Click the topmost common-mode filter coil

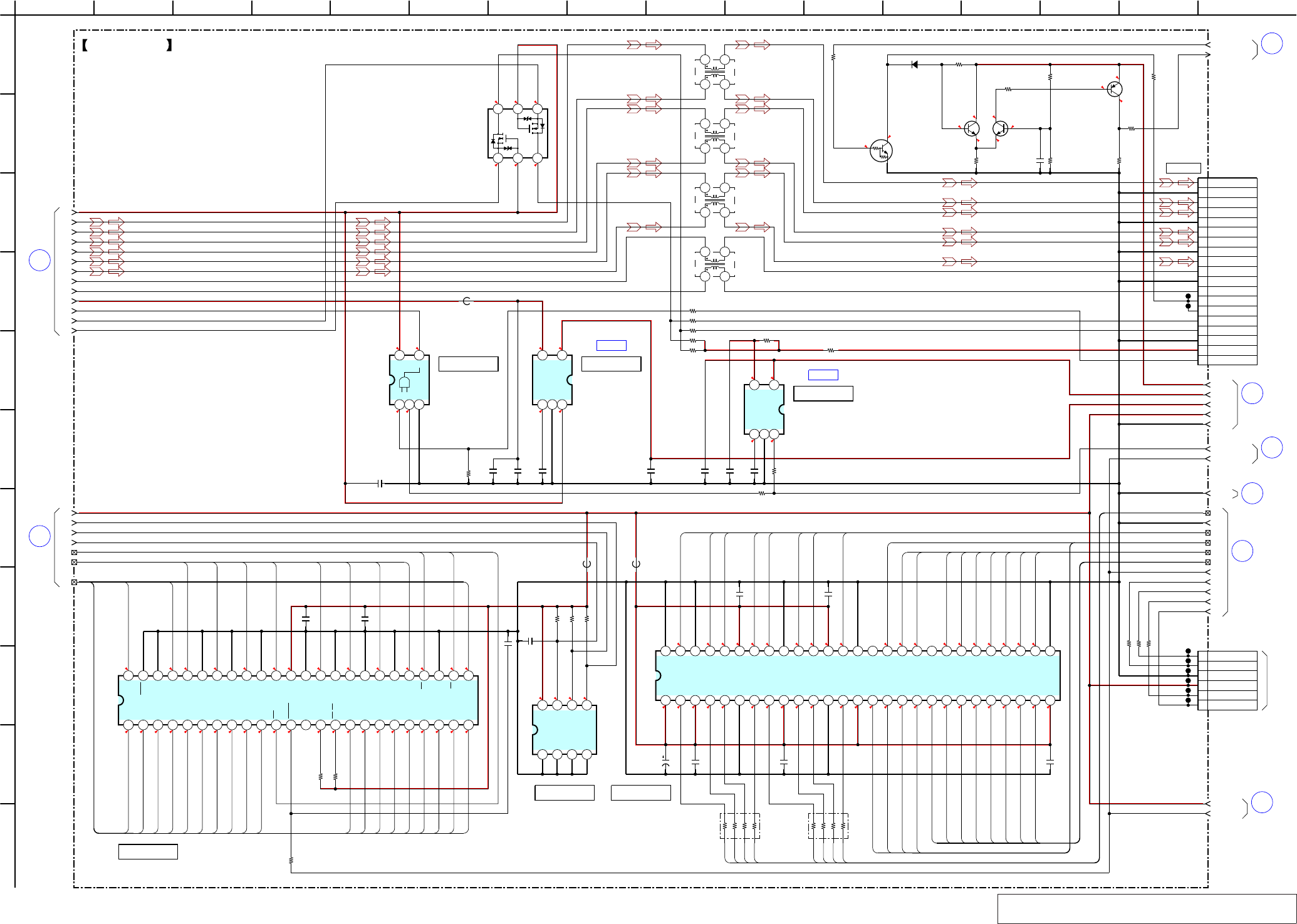pos(715,72)
